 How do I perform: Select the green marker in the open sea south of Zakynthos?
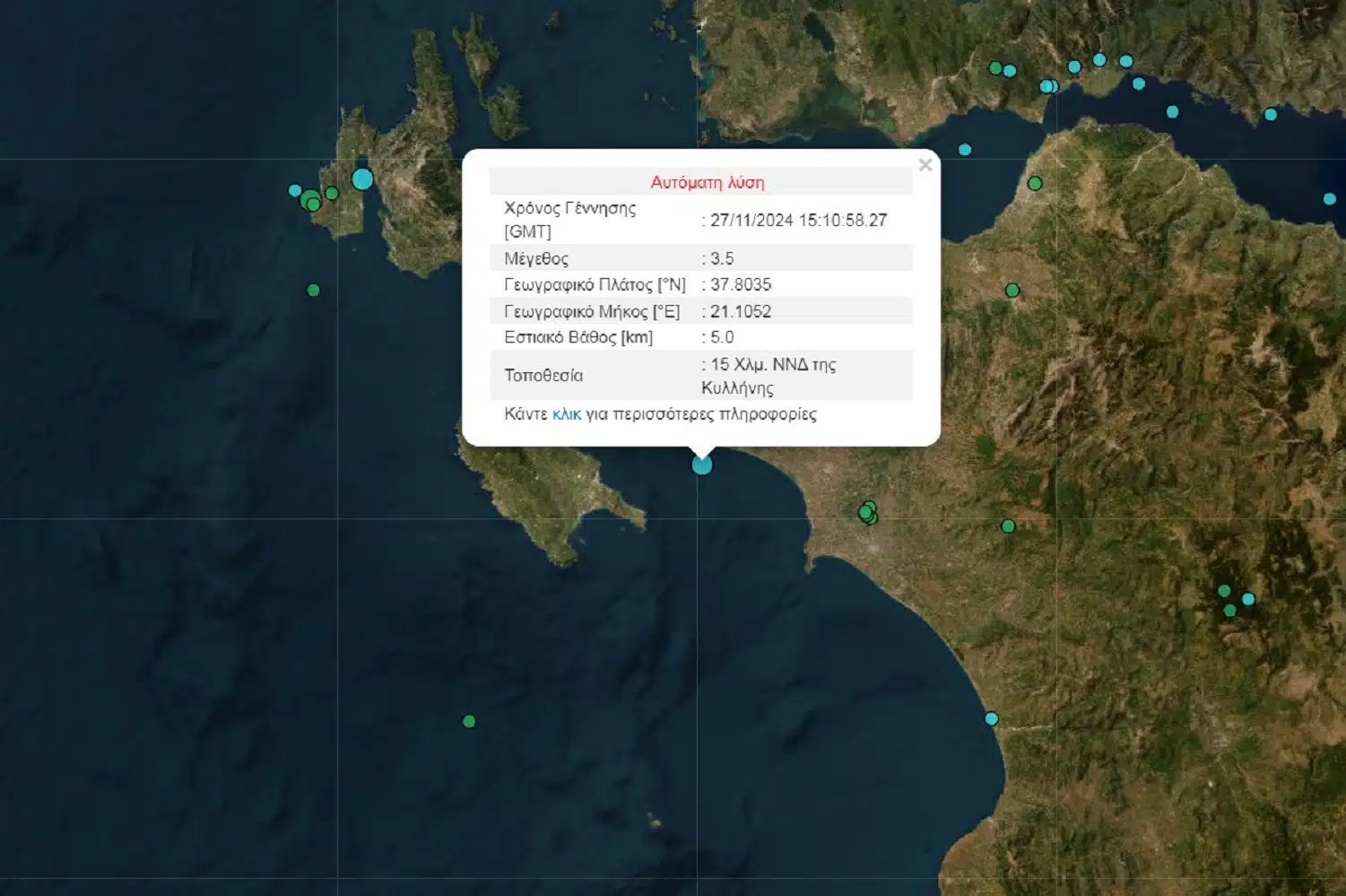(469, 721)
